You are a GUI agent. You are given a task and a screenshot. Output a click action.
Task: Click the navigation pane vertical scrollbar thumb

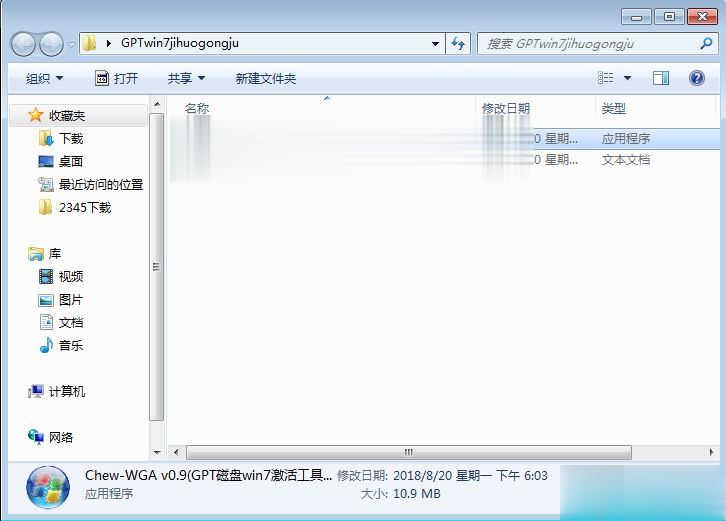click(x=156, y=267)
